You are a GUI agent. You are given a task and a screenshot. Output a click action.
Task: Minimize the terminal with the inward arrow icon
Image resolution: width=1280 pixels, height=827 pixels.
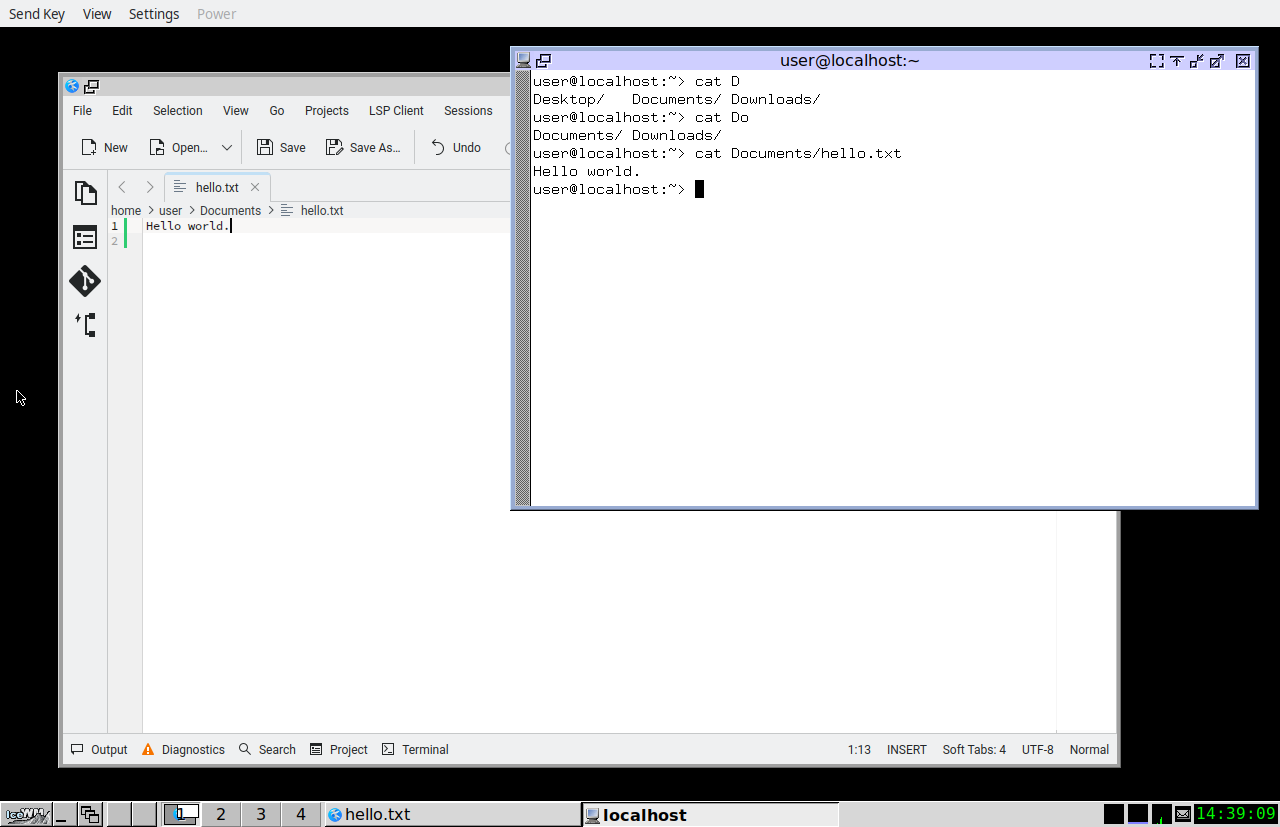click(x=1197, y=60)
